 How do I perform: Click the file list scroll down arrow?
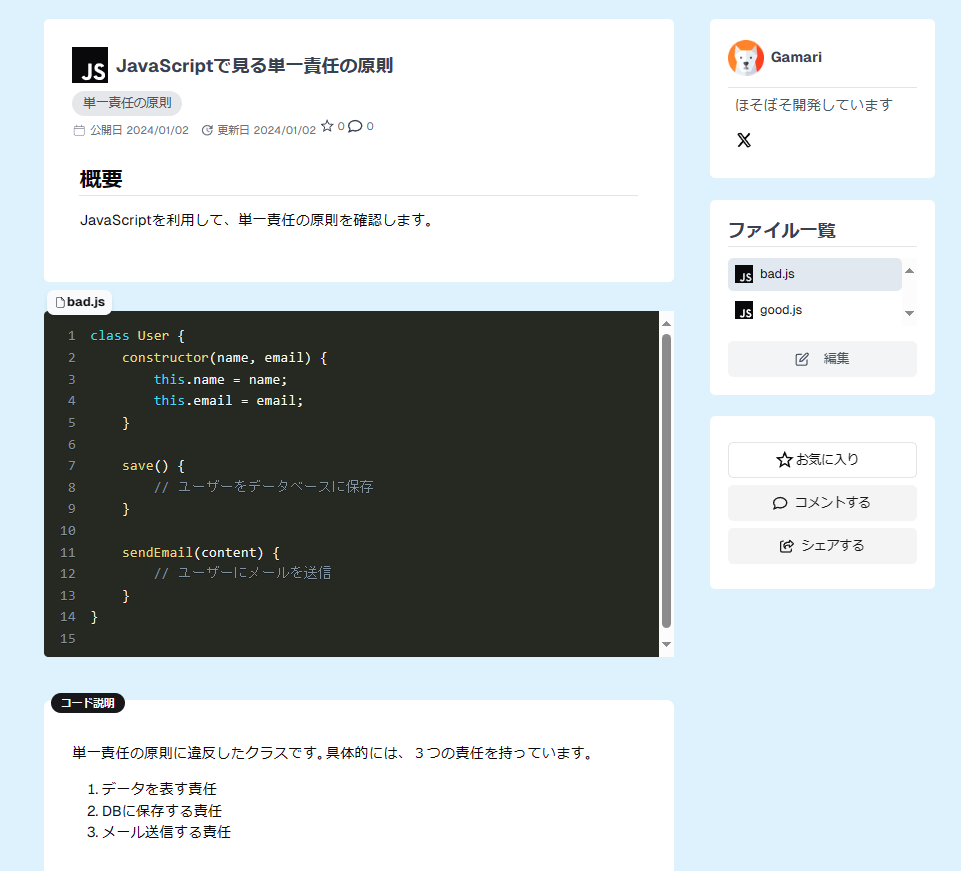click(x=910, y=313)
